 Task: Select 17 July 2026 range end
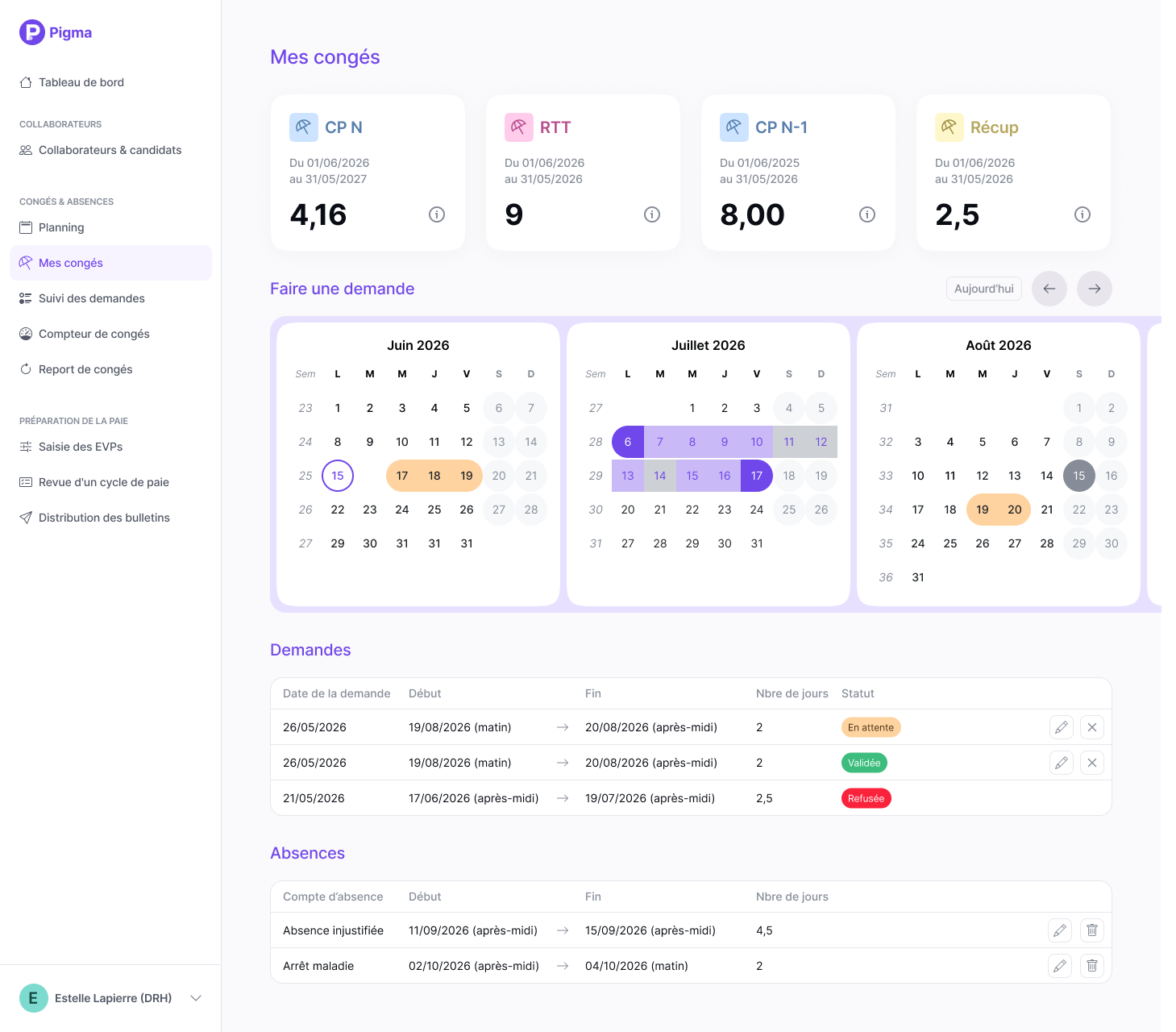757,476
